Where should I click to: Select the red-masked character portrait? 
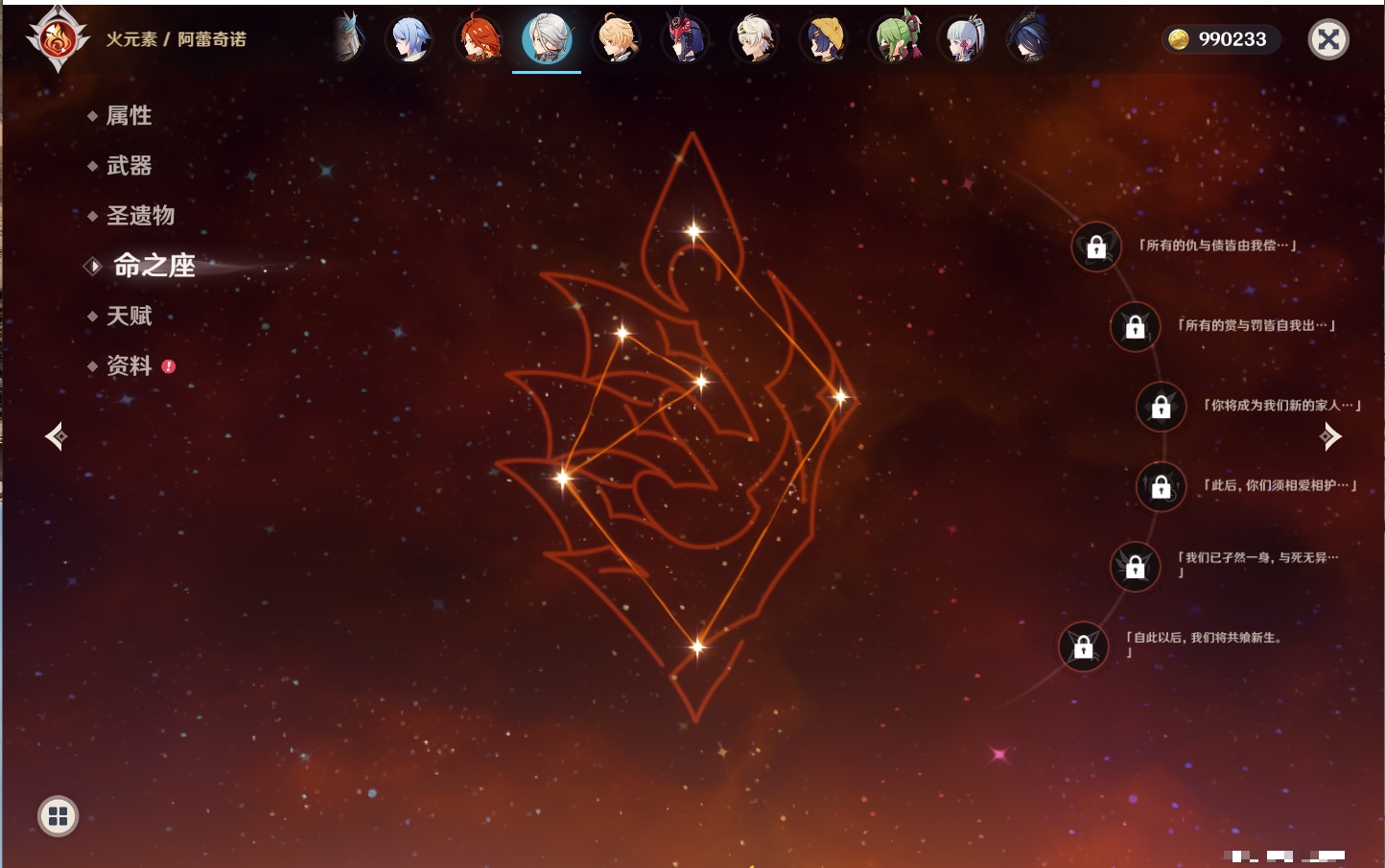(685, 40)
